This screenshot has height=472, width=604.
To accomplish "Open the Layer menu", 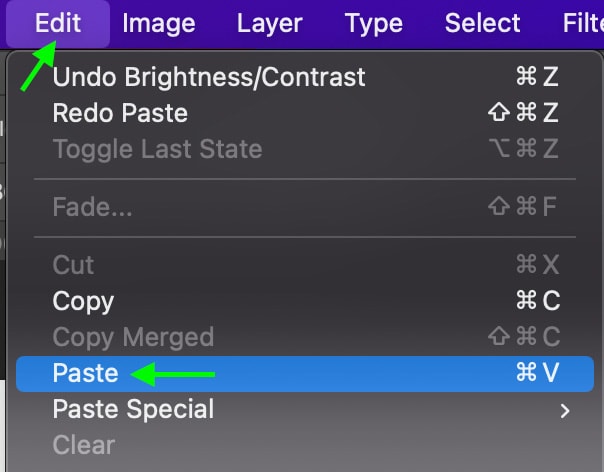I will pyautogui.click(x=269, y=23).
